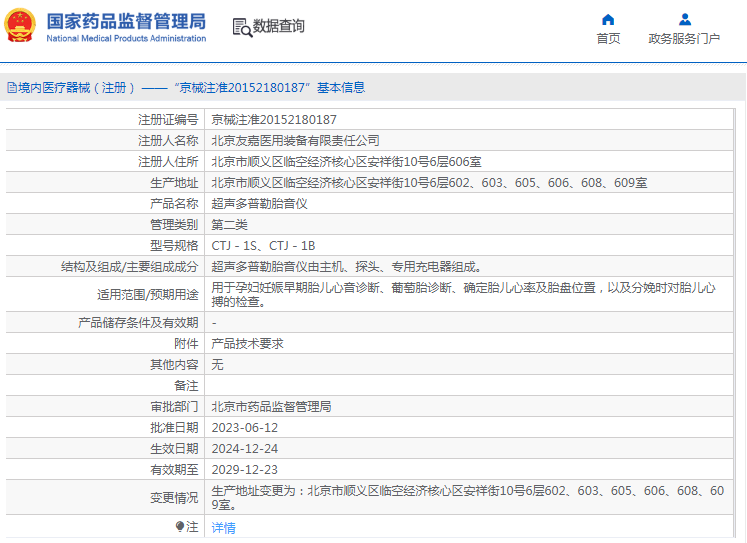Click the 适用范围/预期用途 row label
This screenshot has width=747, height=543.
point(148,294)
